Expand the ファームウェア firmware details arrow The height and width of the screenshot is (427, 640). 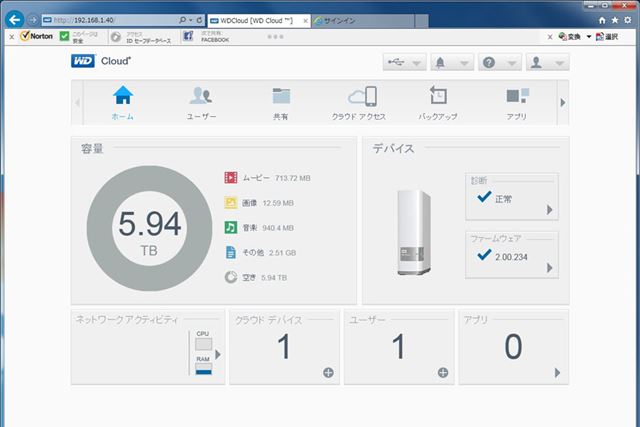549,268
